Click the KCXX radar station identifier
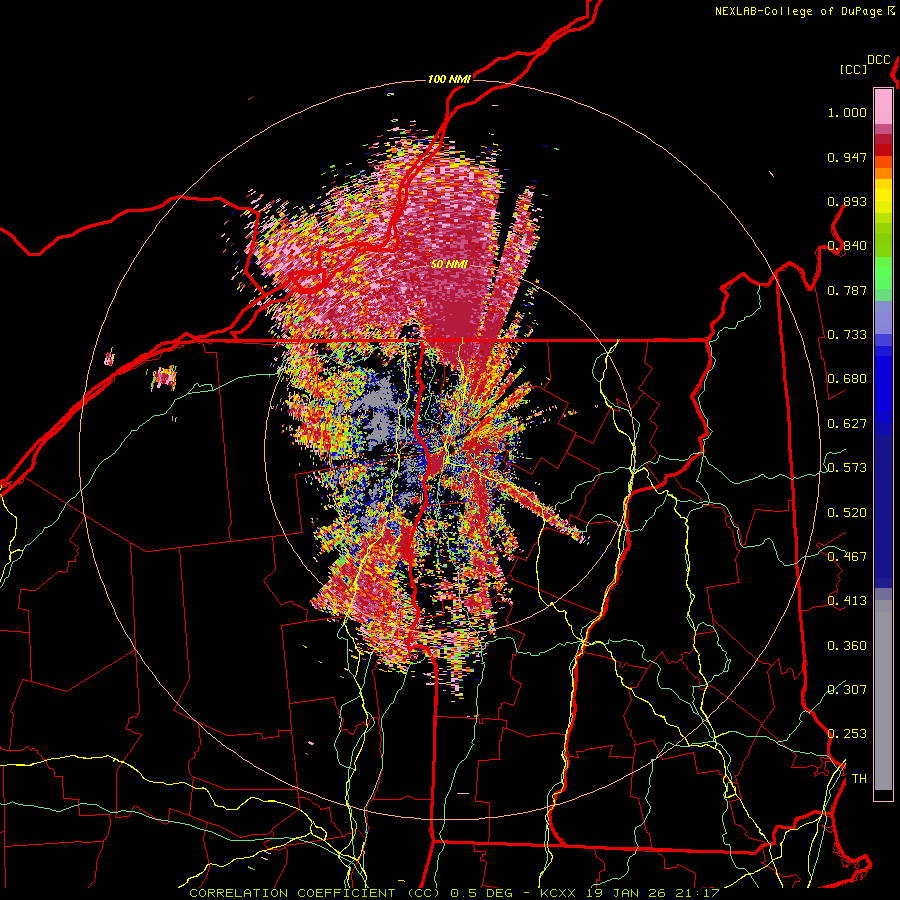 (x=557, y=893)
